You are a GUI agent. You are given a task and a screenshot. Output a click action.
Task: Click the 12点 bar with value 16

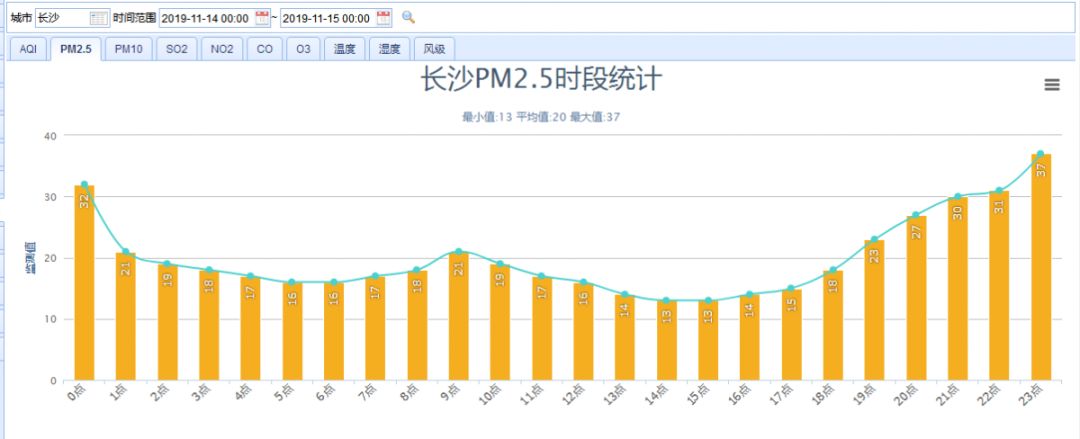click(x=583, y=331)
